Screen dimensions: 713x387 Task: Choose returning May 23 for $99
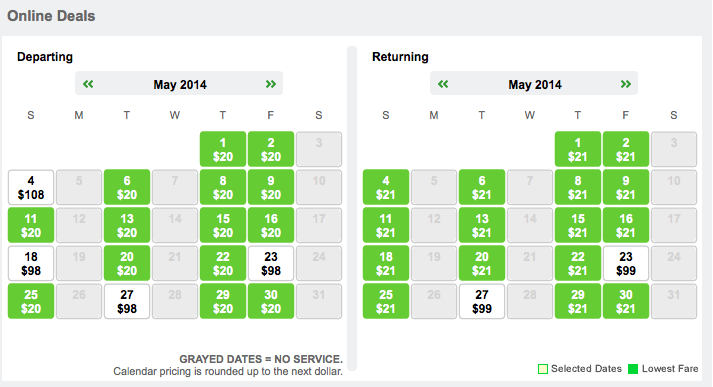click(x=626, y=263)
